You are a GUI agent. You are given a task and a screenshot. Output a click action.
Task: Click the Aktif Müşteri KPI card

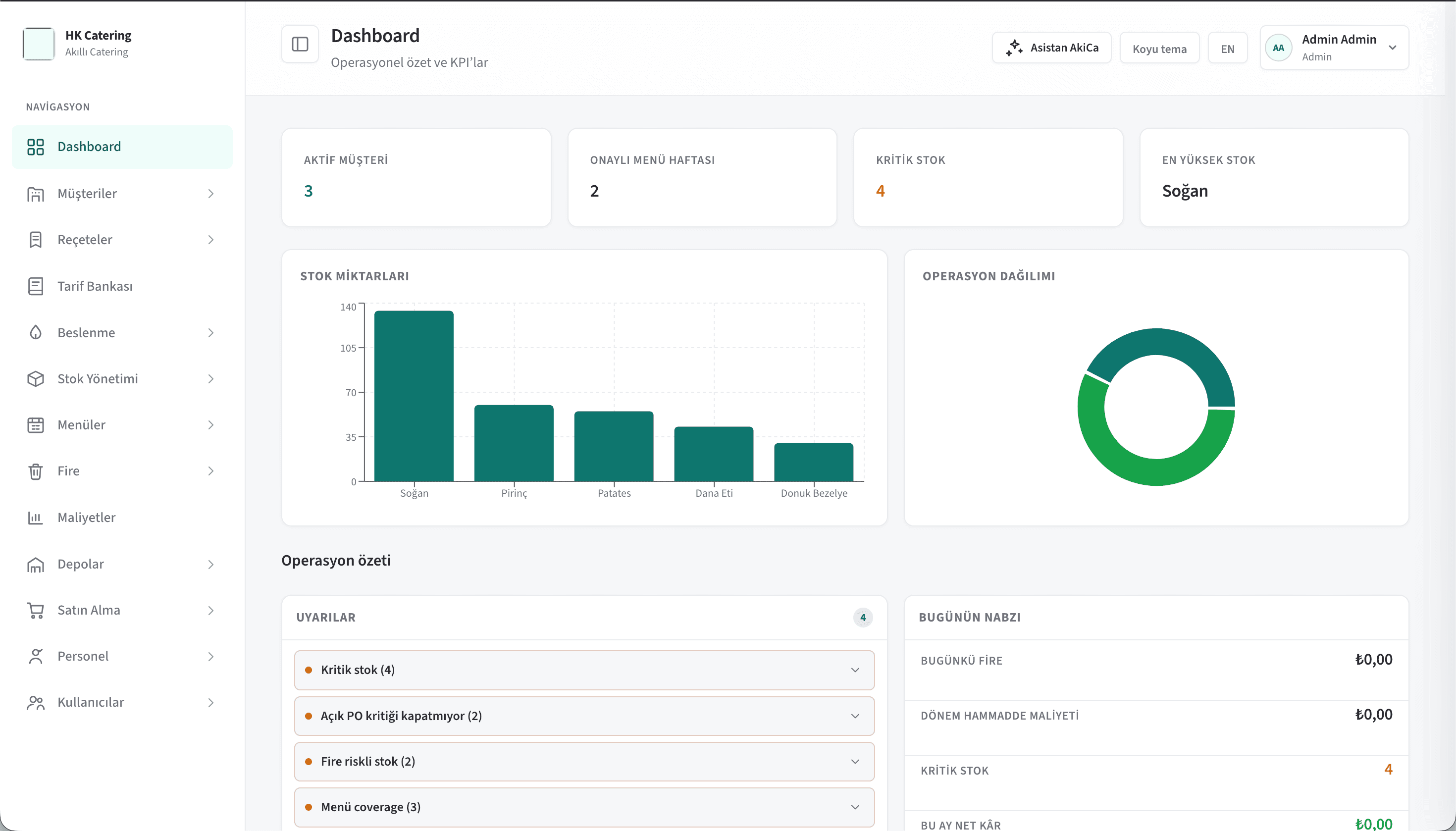click(x=416, y=177)
